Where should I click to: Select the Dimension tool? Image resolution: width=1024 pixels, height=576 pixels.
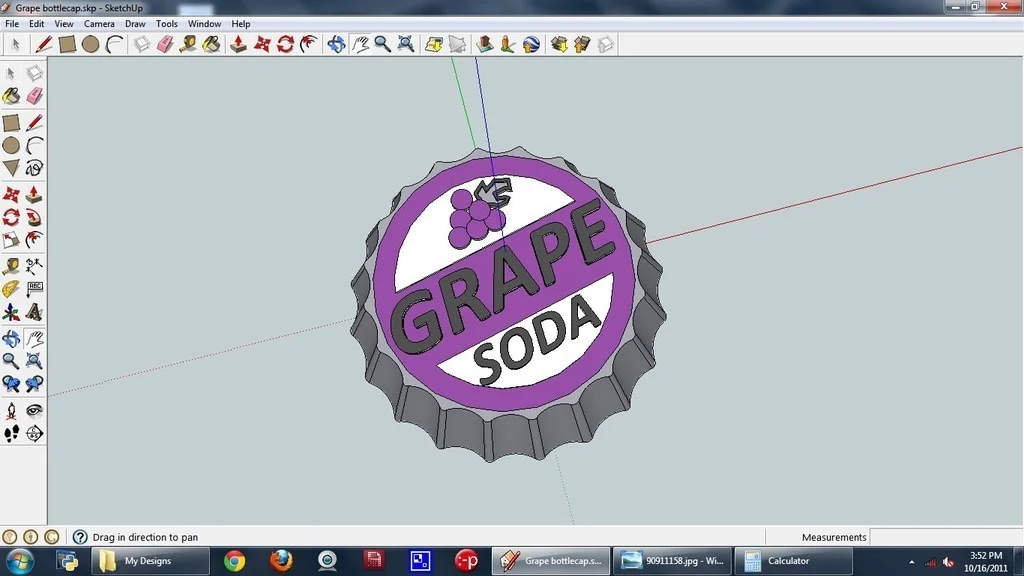[x=34, y=265]
